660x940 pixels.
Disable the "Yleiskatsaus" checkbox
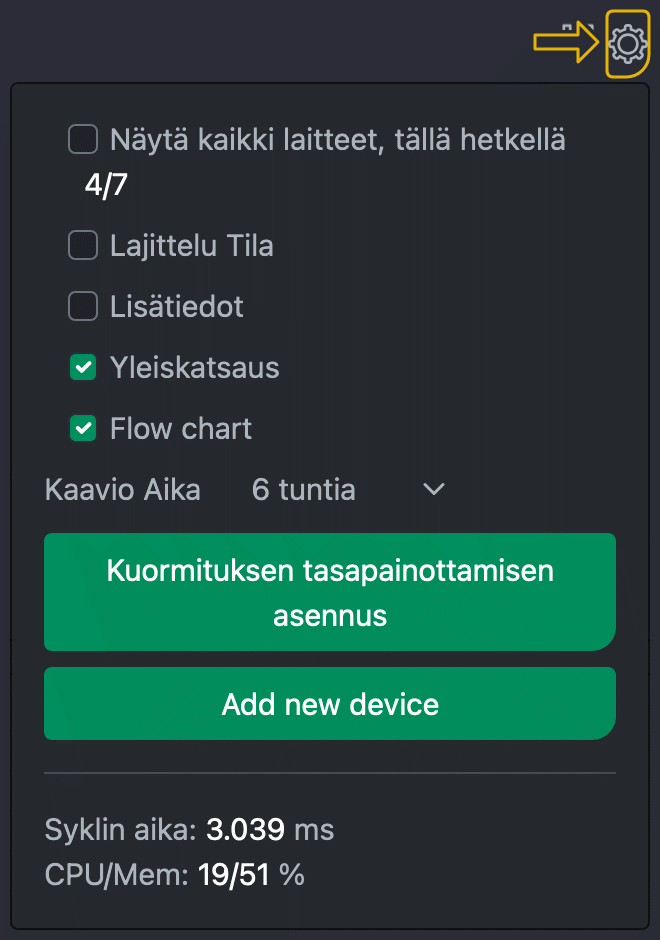[82, 367]
